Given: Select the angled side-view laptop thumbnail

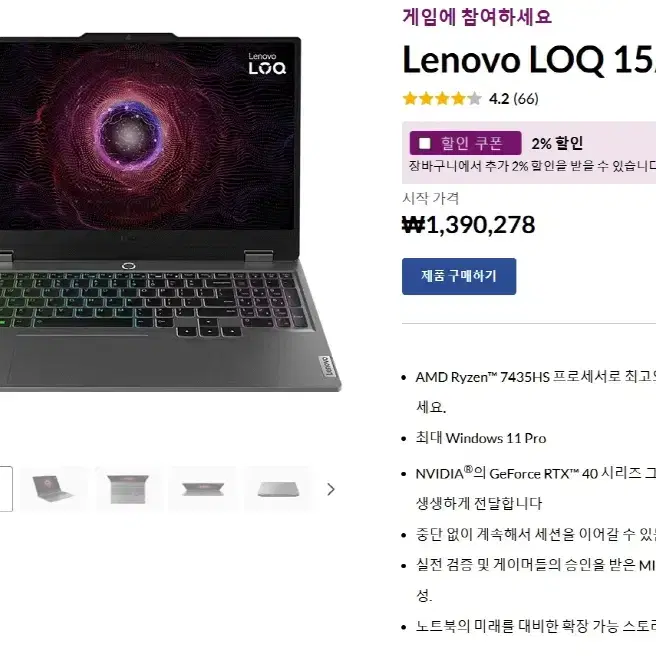Looking at the screenshot, I should 54,489.
